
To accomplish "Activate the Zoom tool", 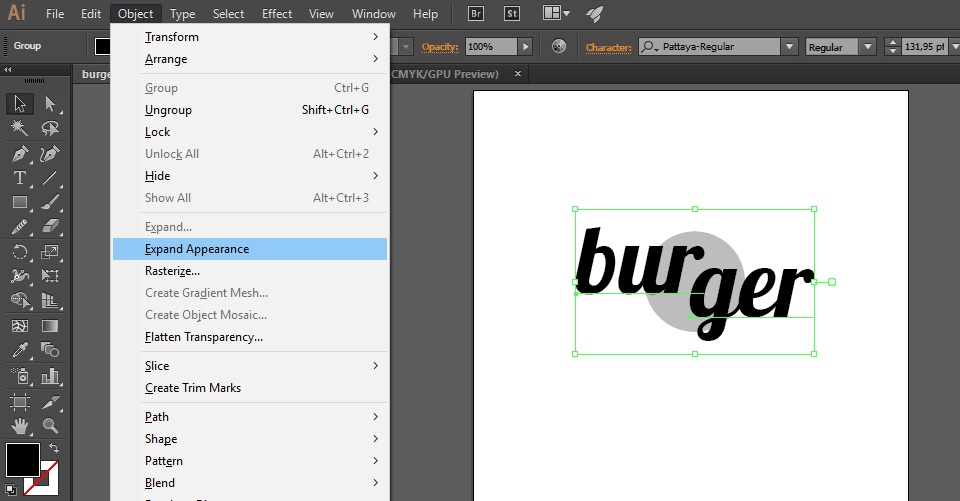I will point(50,425).
